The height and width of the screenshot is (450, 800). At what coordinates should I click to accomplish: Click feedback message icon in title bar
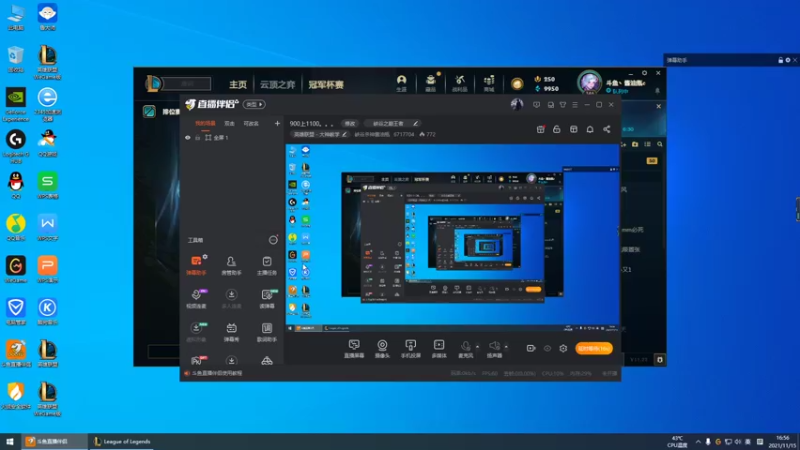[x=536, y=105]
